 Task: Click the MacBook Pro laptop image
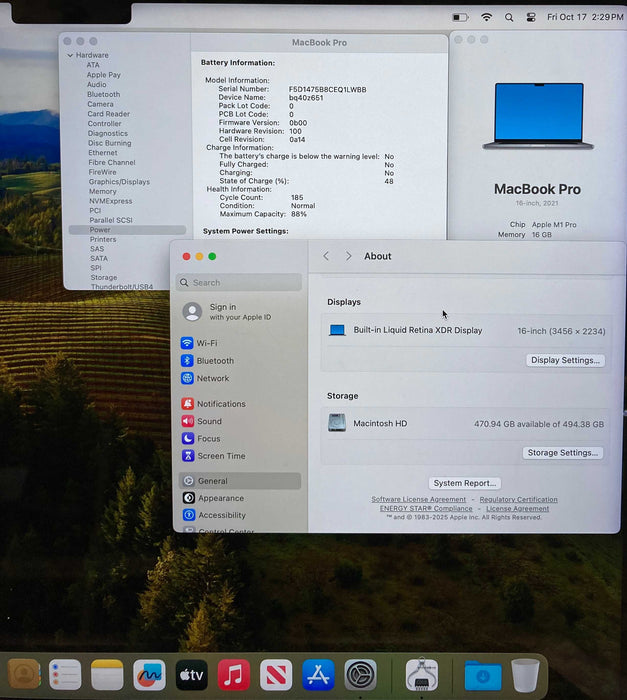click(x=538, y=116)
